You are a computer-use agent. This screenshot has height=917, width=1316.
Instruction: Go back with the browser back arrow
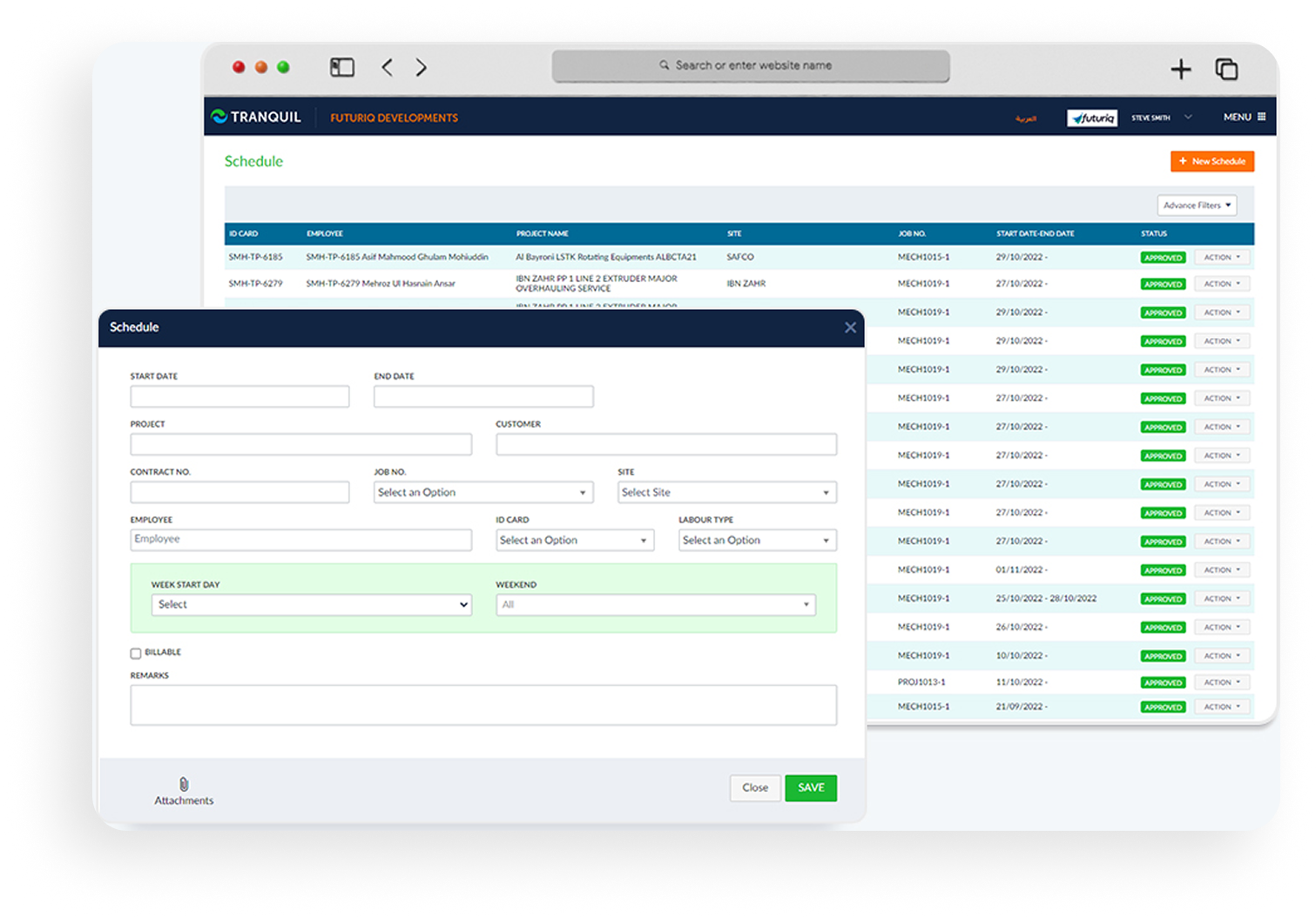pos(388,67)
